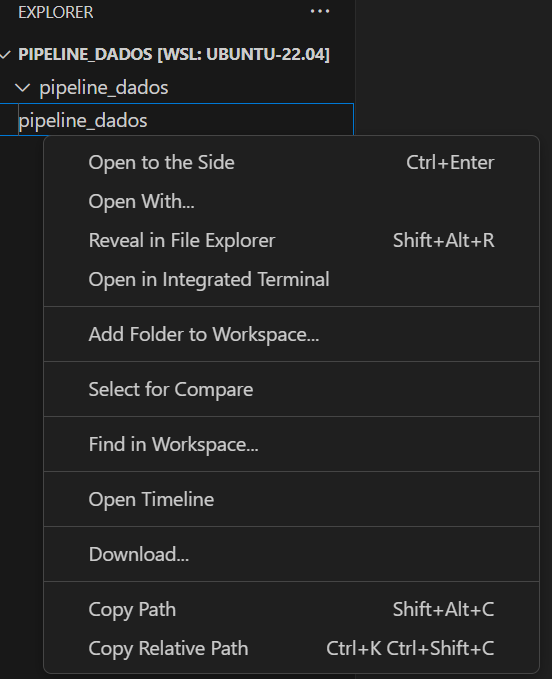Click the highlighted pipeline_dados file entry

(x=177, y=120)
